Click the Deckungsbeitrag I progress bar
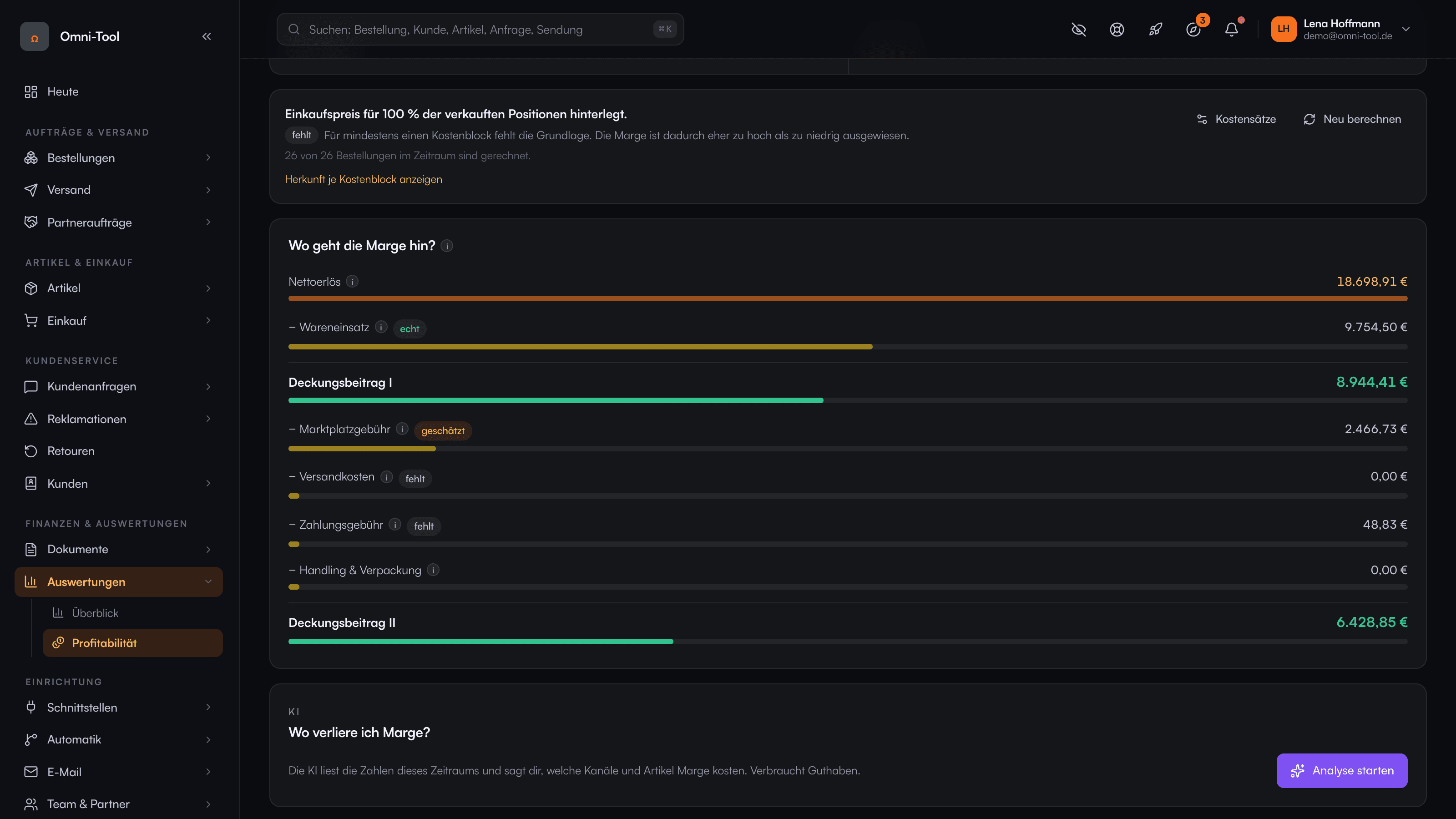Viewport: 1456px width, 819px height. point(848,400)
